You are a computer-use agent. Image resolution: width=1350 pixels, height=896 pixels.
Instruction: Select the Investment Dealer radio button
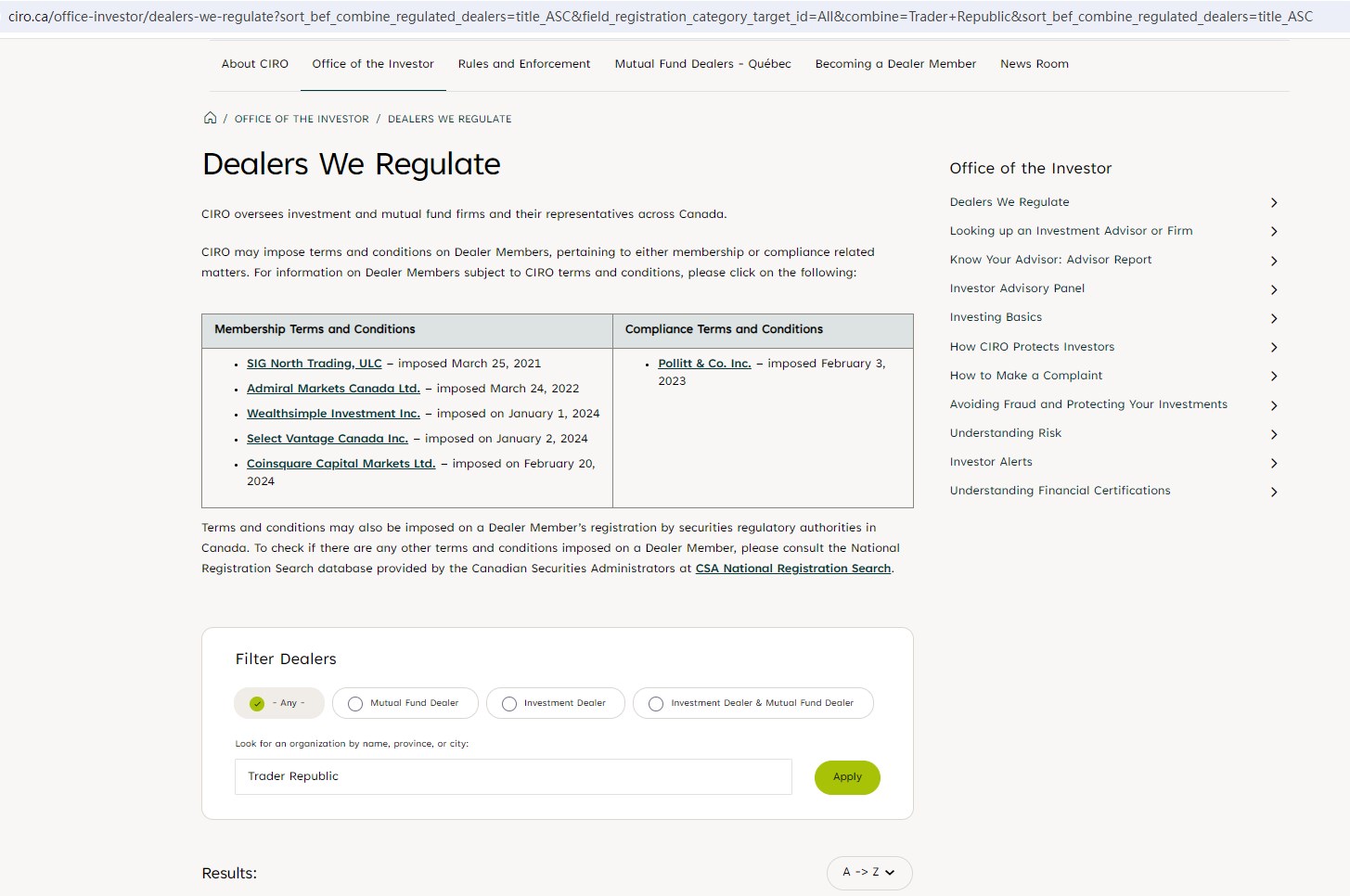[x=555, y=703]
